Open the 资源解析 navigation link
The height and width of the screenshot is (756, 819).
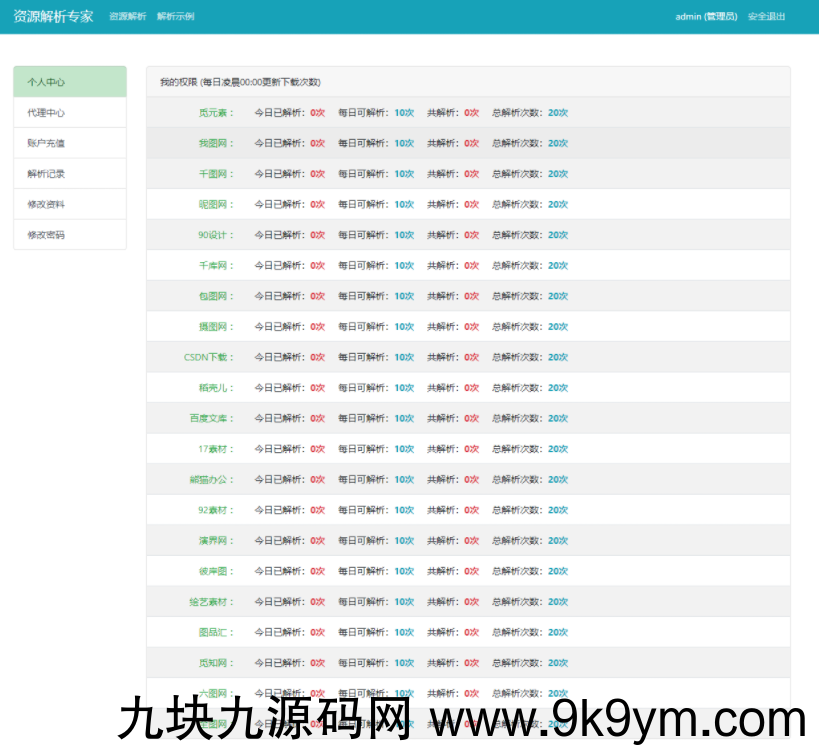tap(127, 17)
